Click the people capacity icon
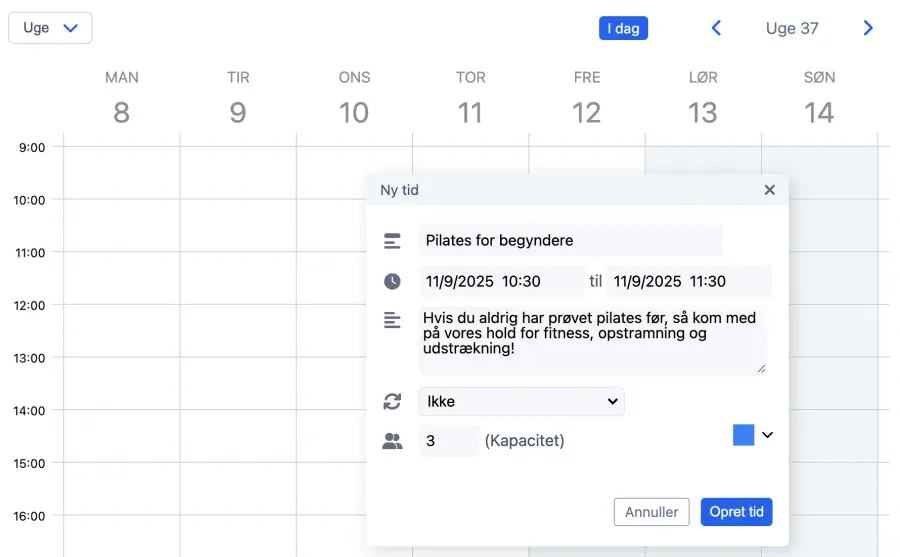Screen dimensions: 900x557 [x=392, y=441]
